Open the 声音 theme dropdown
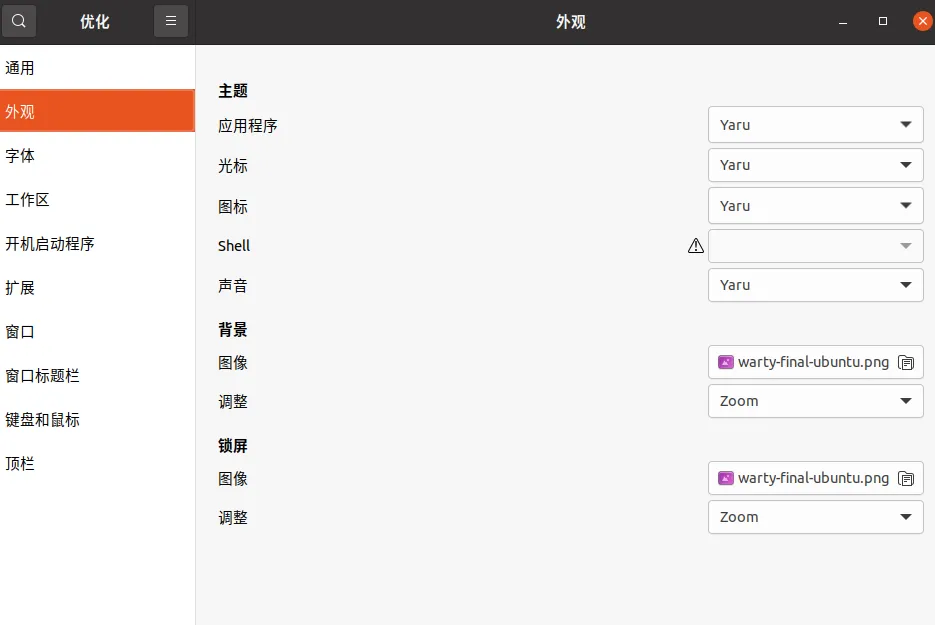Image resolution: width=935 pixels, height=625 pixels. point(815,284)
